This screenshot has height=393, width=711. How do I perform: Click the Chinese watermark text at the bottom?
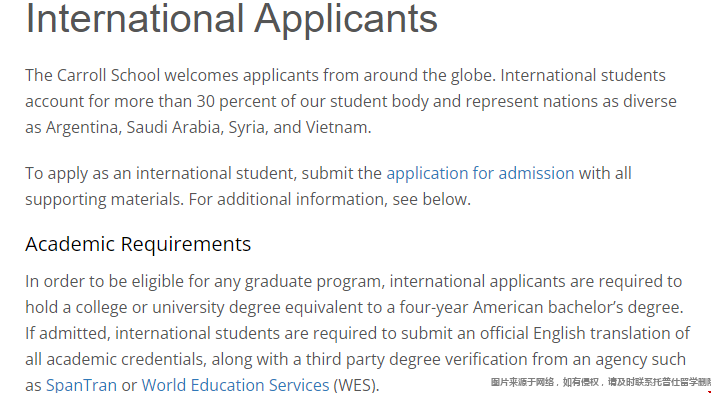pyautogui.click(x=600, y=383)
